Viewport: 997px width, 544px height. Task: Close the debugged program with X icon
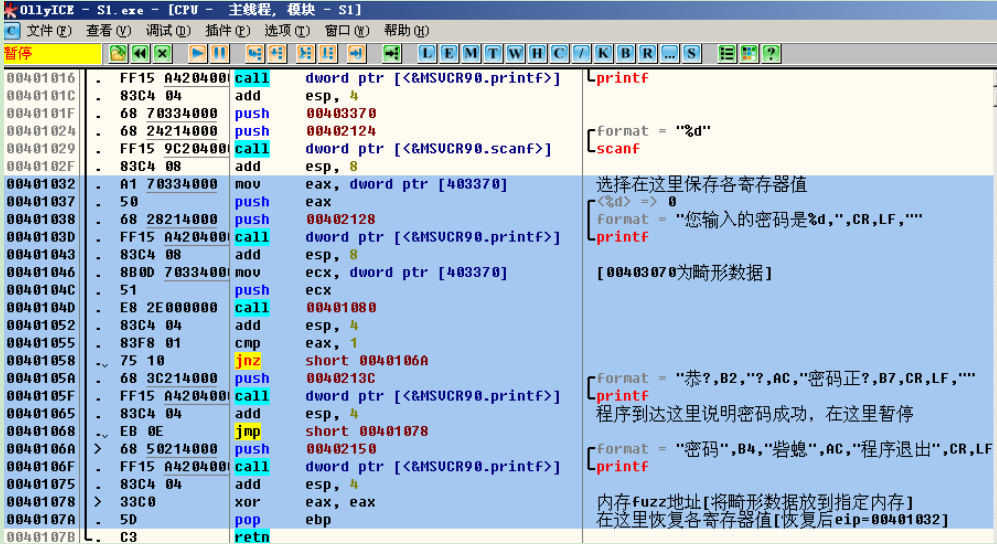coord(163,53)
